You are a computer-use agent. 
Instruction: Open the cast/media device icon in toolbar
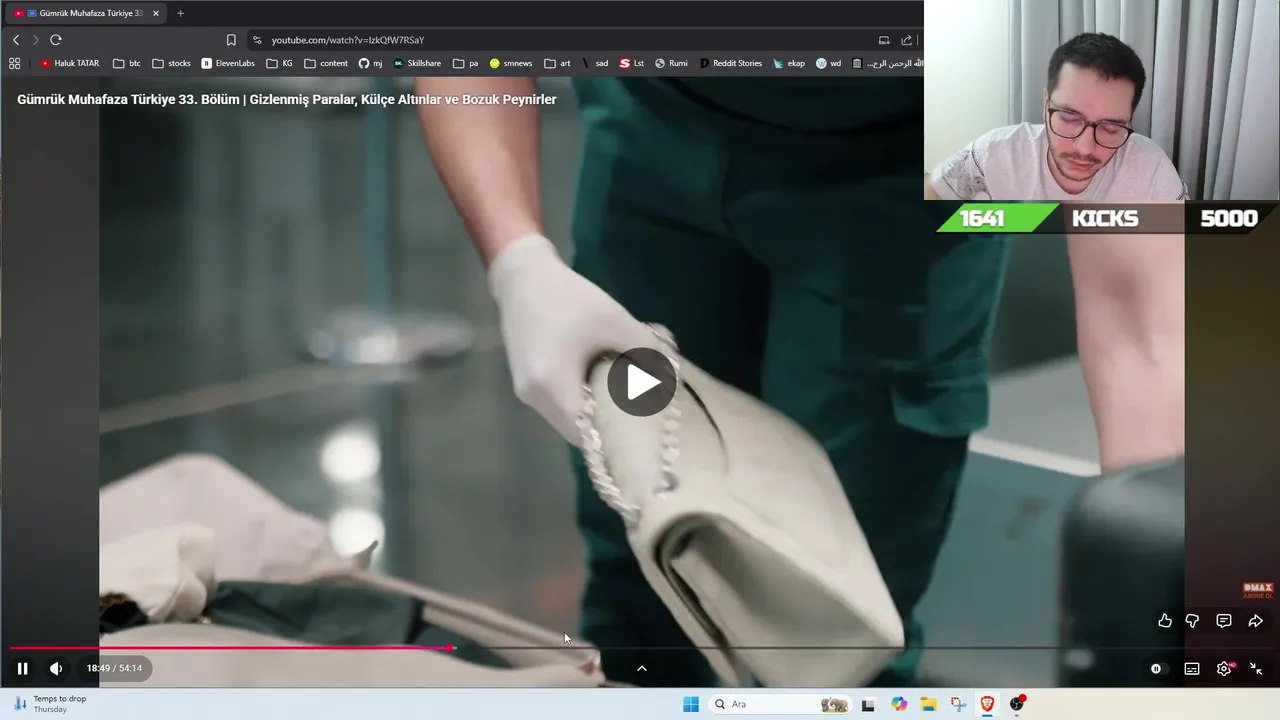coord(884,40)
